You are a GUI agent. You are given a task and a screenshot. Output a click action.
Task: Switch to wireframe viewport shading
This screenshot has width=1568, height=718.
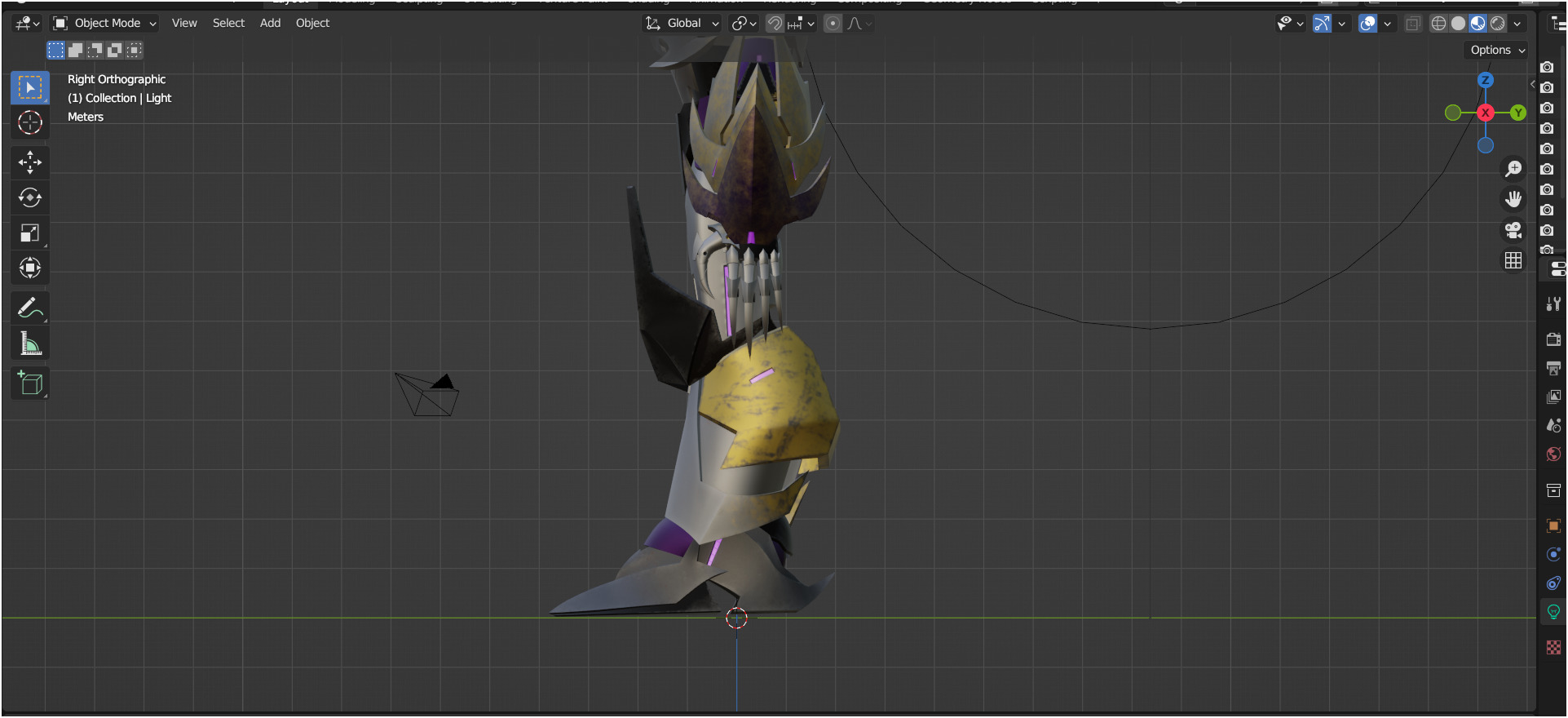(x=1439, y=24)
